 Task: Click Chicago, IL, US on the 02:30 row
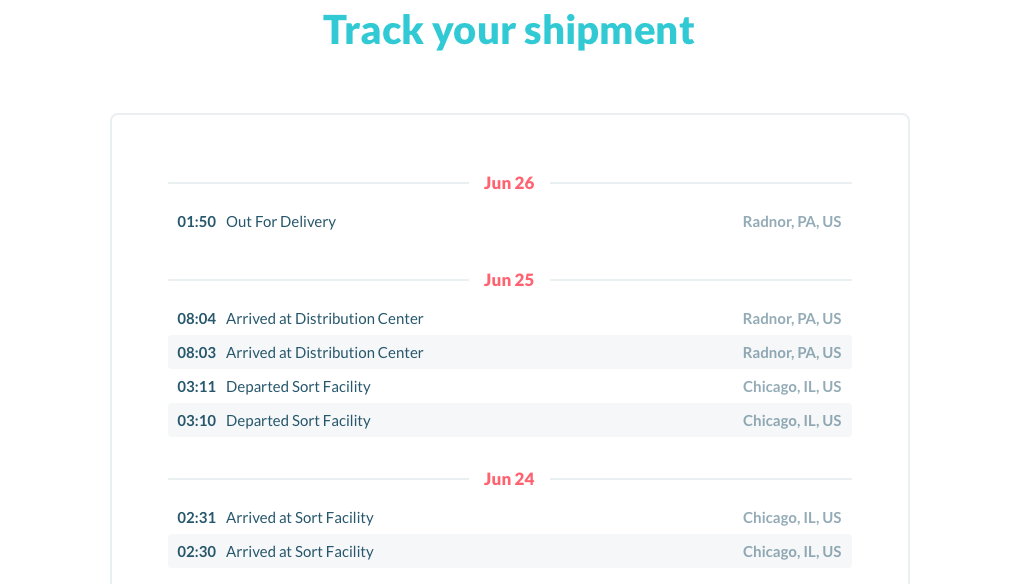click(792, 551)
